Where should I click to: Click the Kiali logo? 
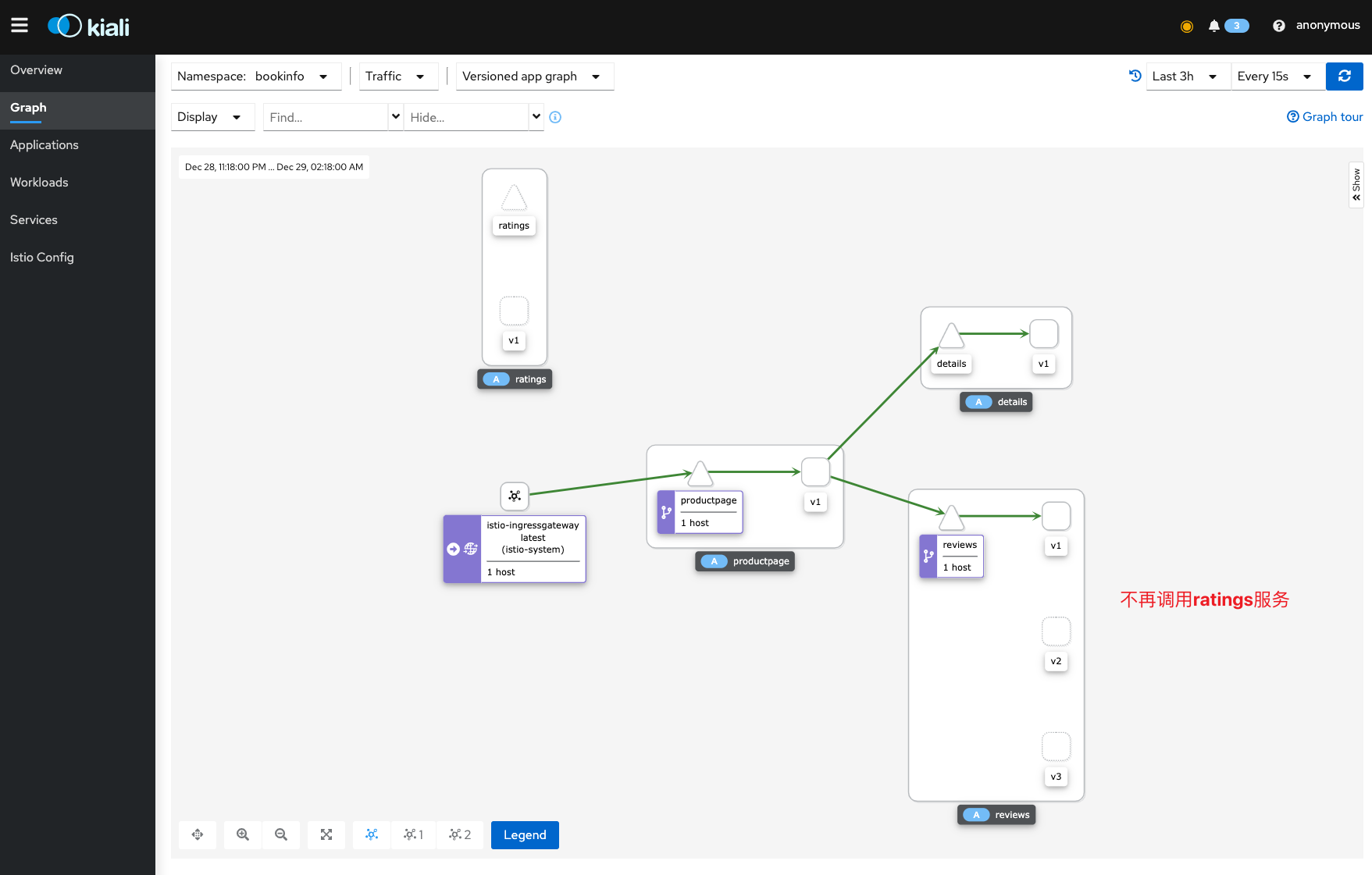(x=88, y=27)
